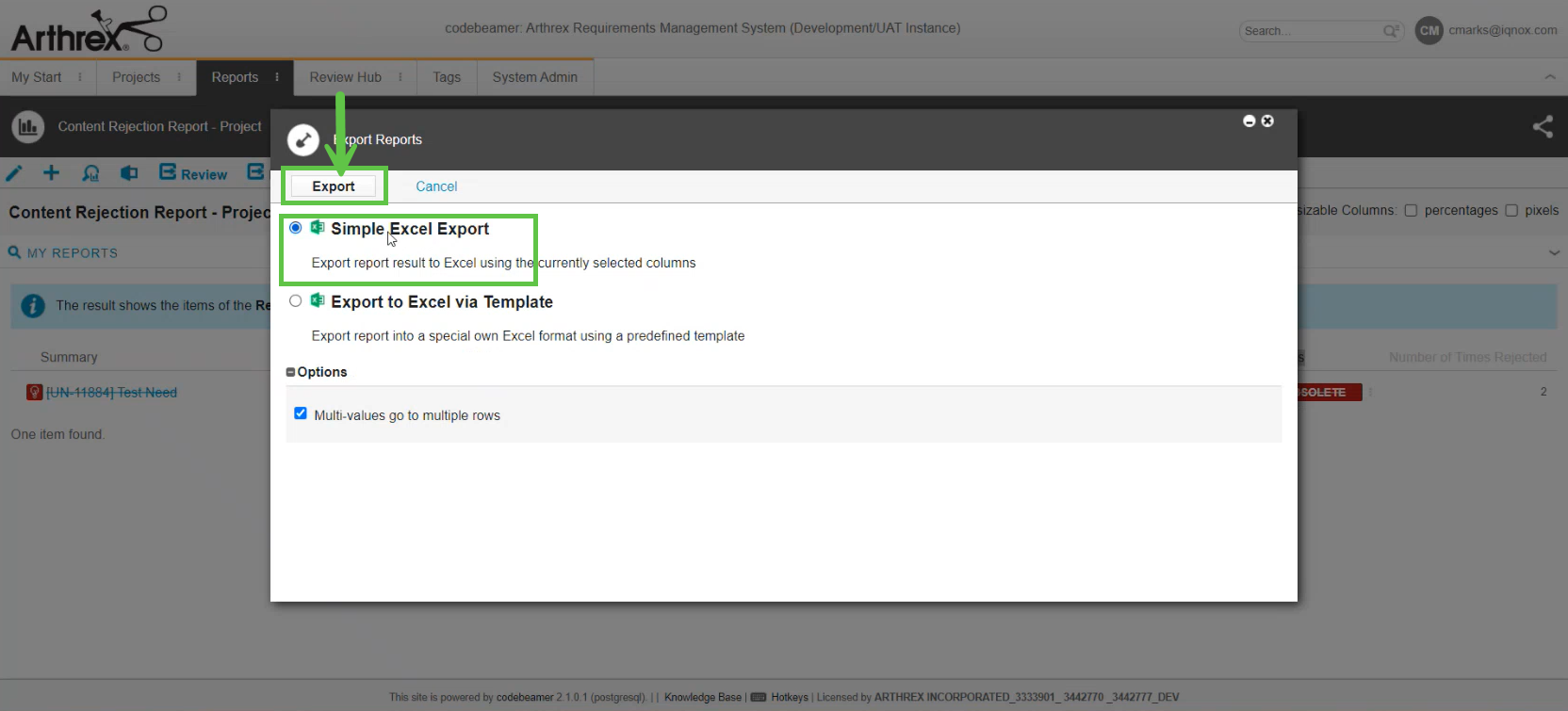Open the Review Hub tab

pos(345,77)
